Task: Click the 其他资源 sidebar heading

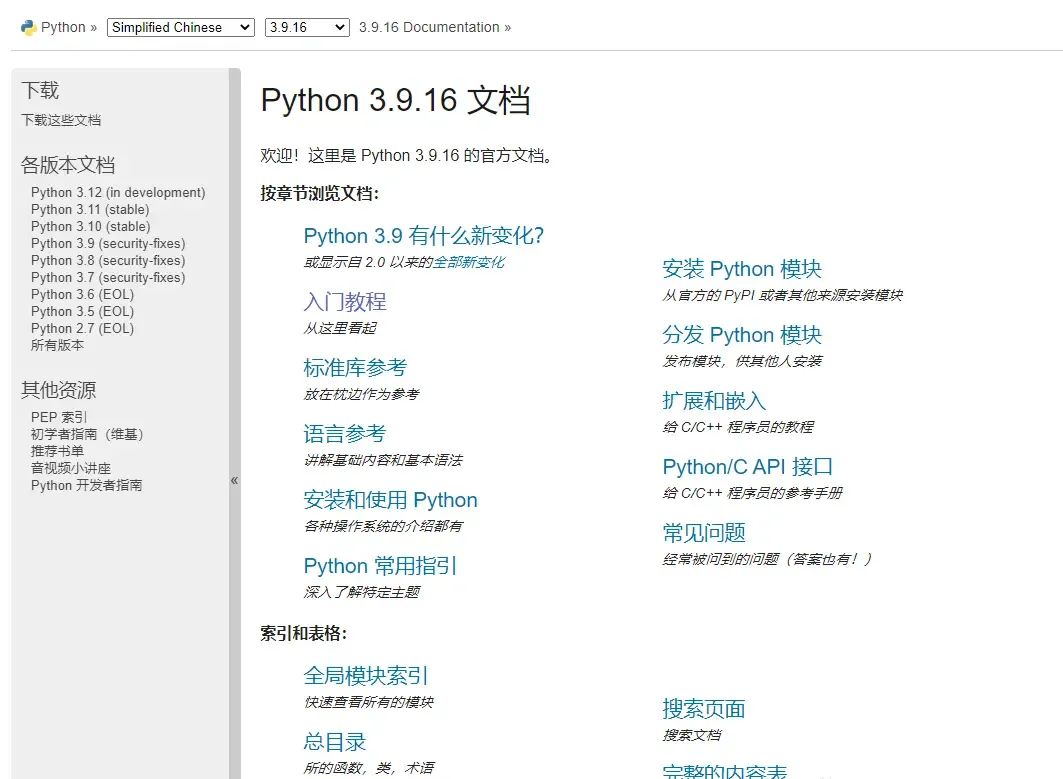Action: click(58, 389)
